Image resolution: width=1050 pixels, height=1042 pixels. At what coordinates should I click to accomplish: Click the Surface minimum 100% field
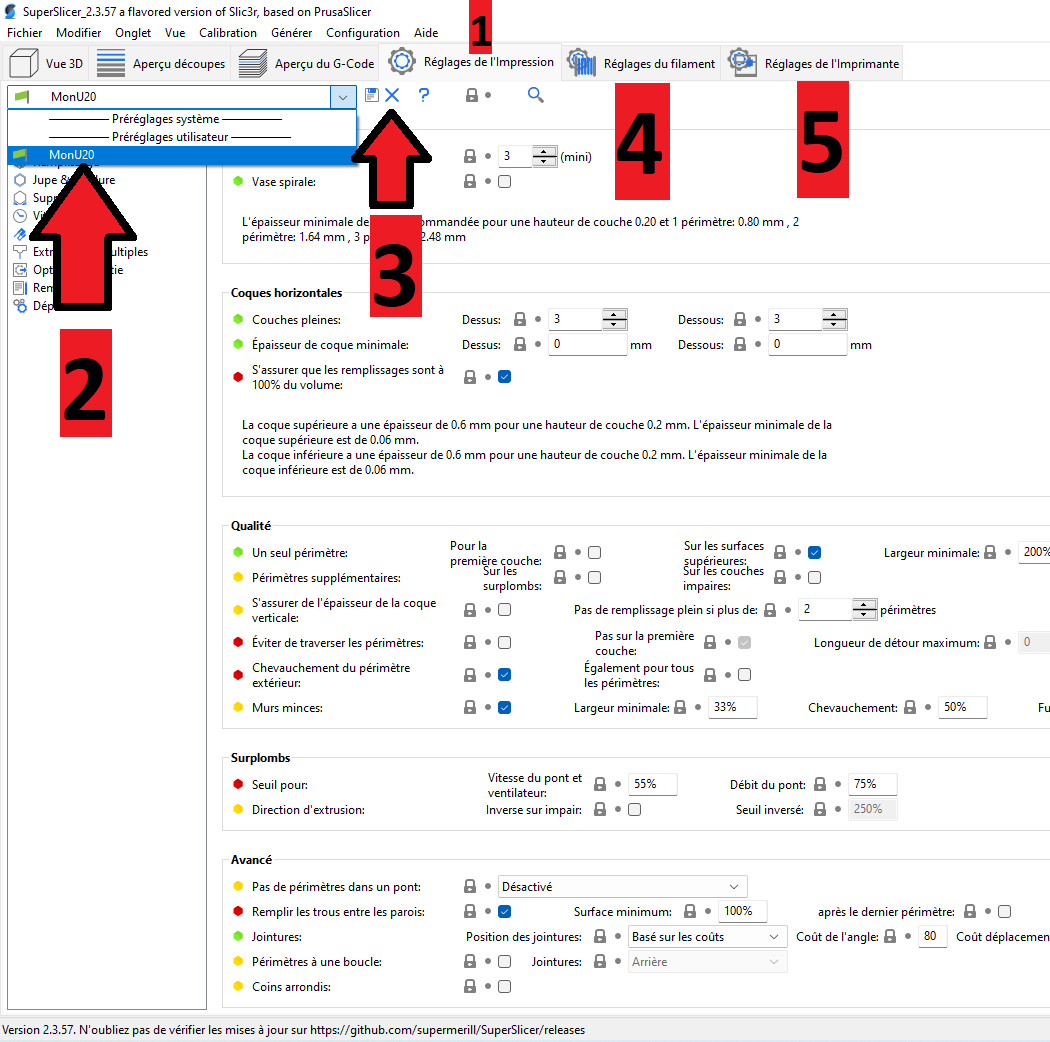click(x=743, y=911)
